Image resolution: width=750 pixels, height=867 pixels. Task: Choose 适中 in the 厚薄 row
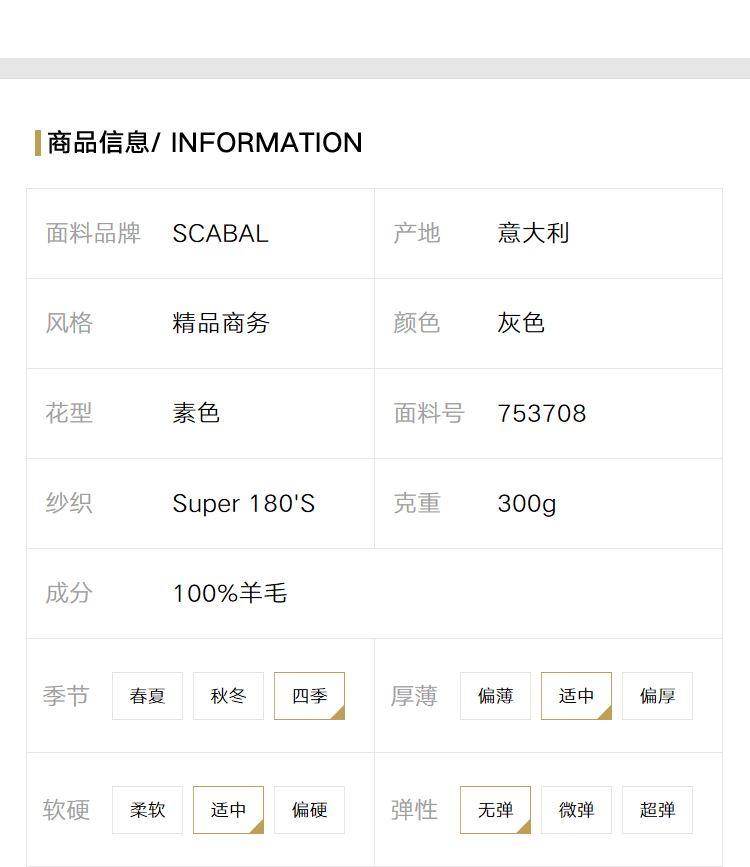point(576,696)
